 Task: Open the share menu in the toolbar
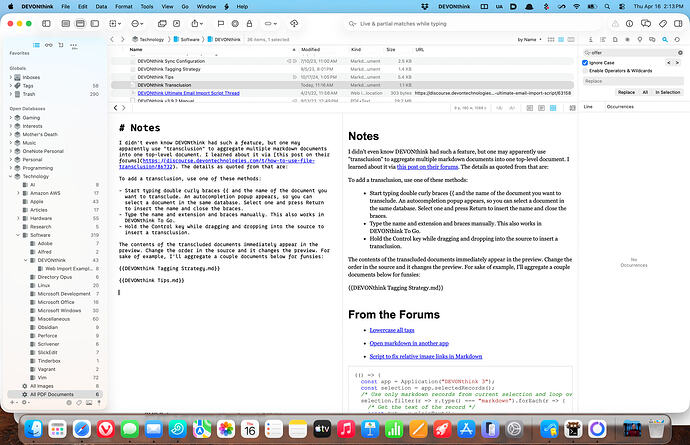click(x=197, y=24)
